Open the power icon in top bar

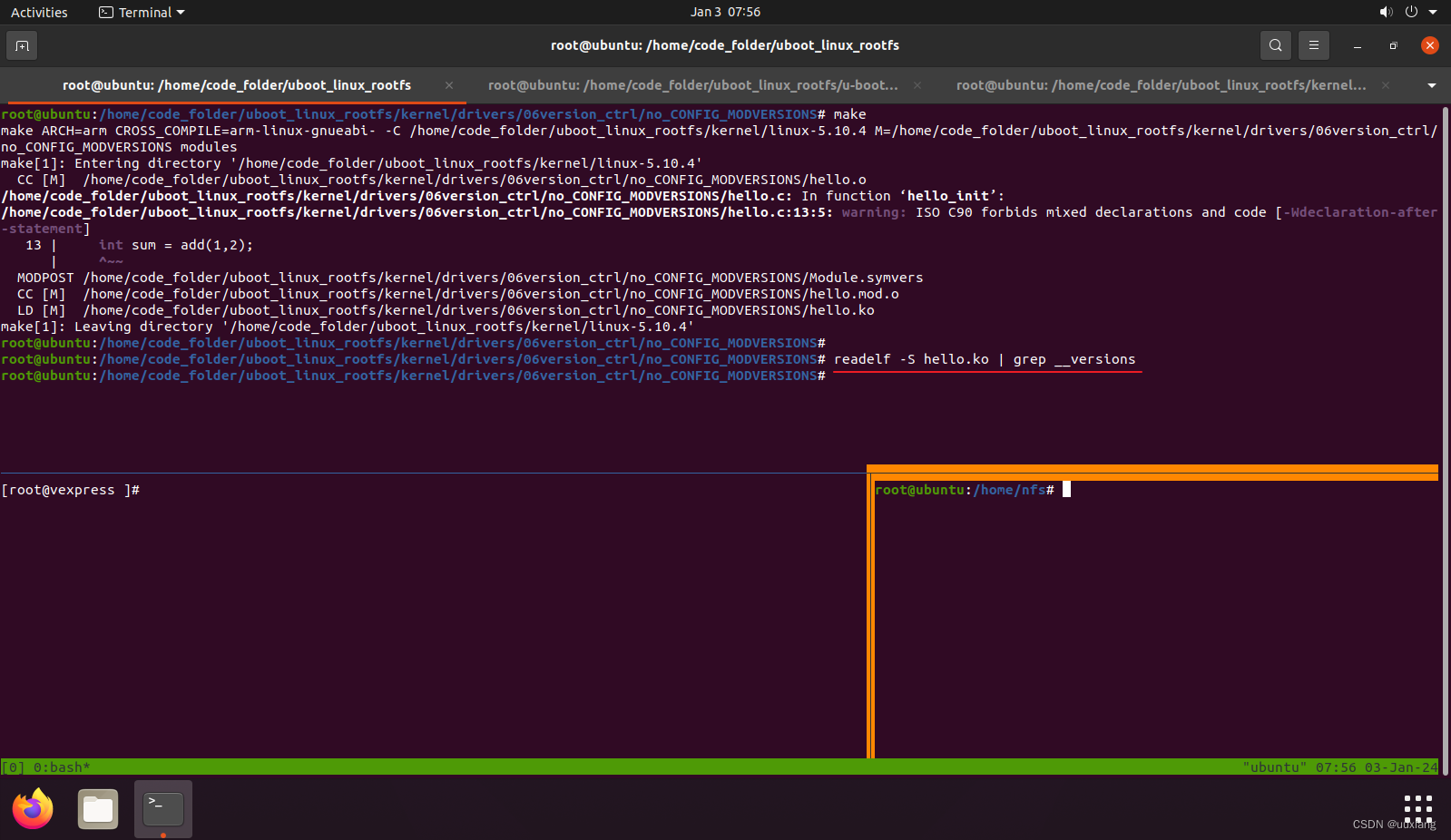1411,12
